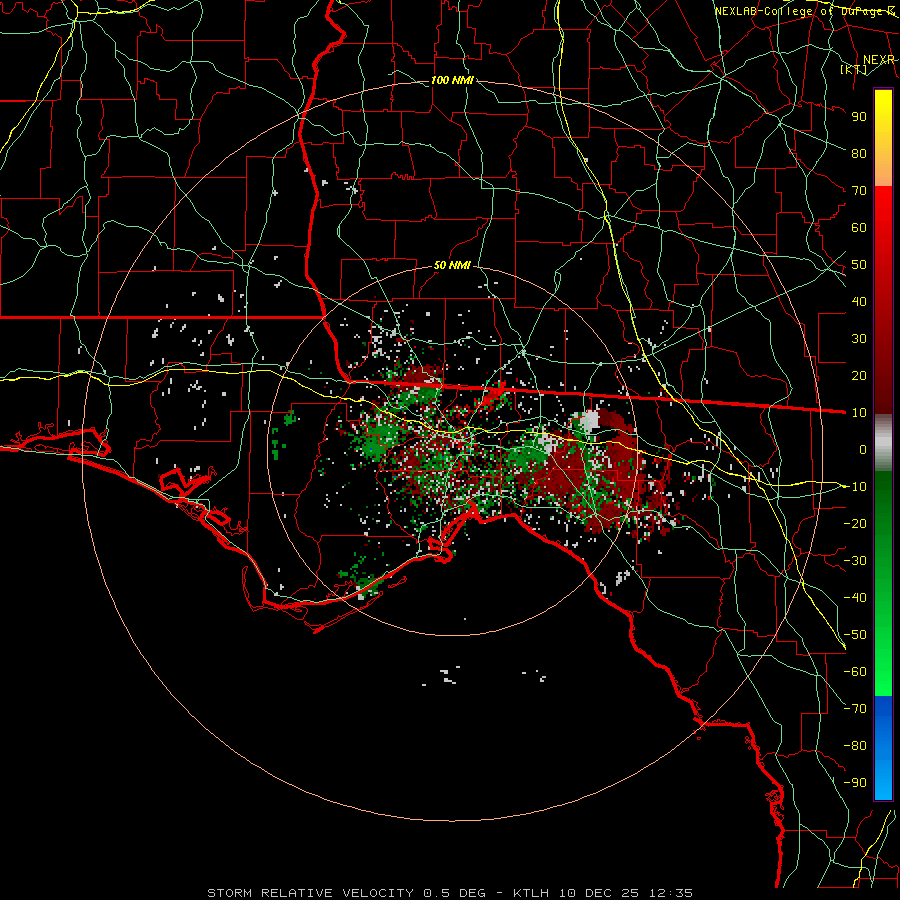Click the [KT] units label
This screenshot has width=900, height=900.
pos(854,69)
